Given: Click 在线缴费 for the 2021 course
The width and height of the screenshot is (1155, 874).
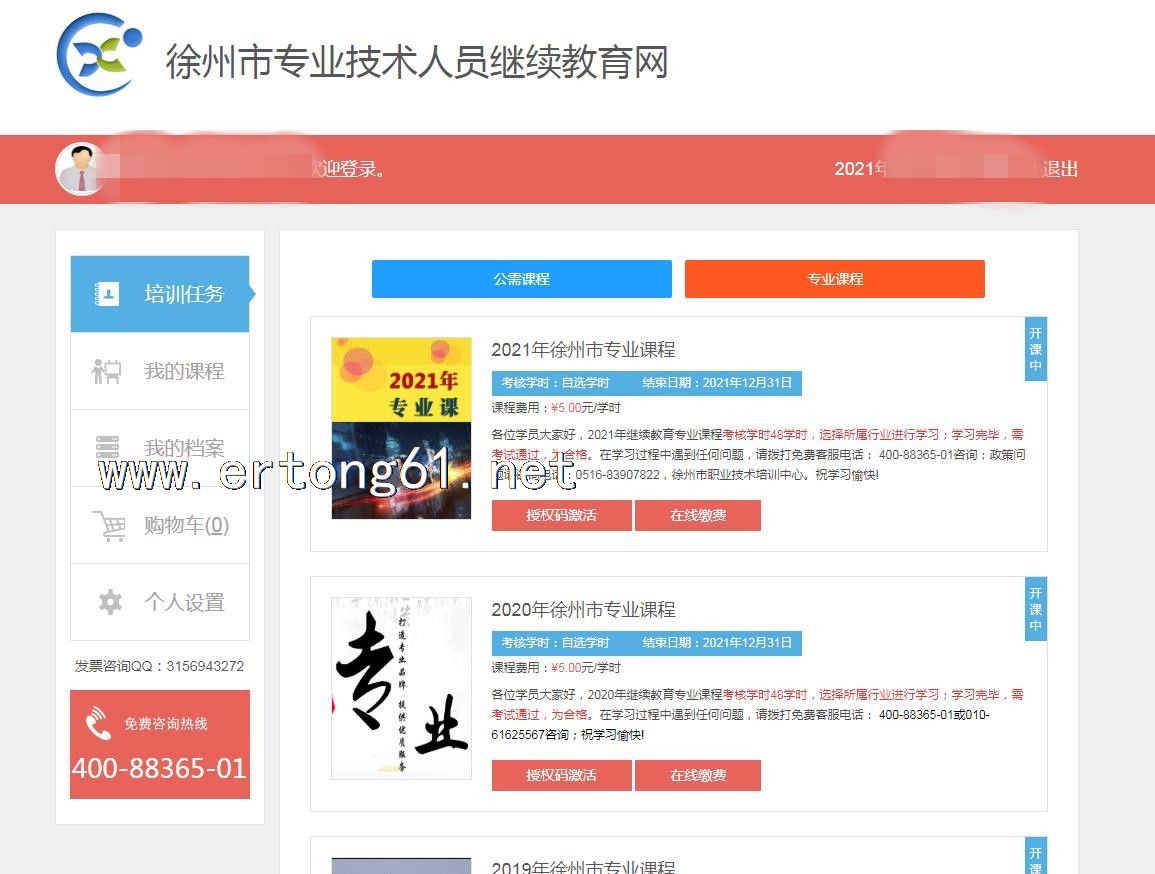Looking at the screenshot, I should point(698,515).
